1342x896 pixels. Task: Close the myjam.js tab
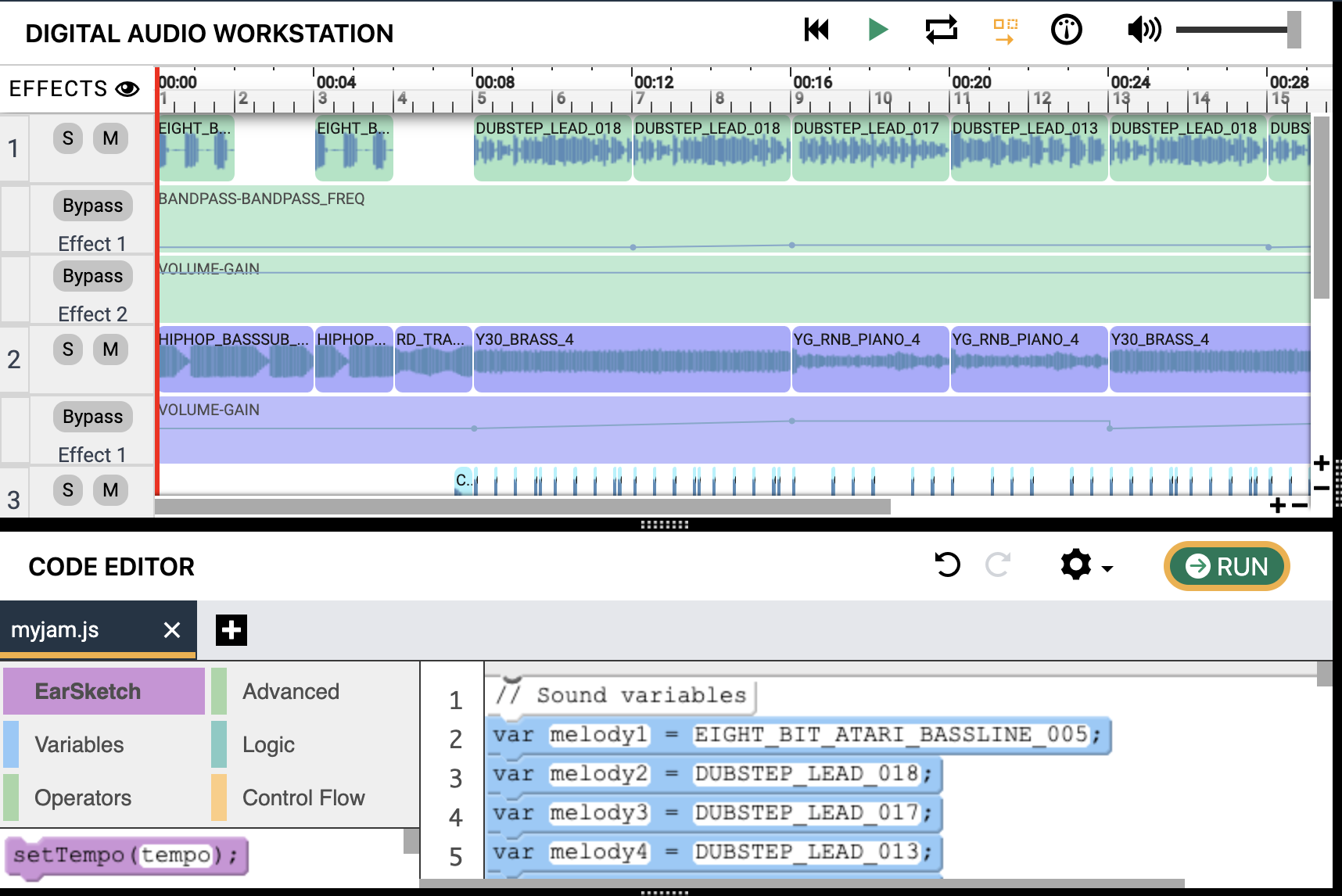(172, 630)
